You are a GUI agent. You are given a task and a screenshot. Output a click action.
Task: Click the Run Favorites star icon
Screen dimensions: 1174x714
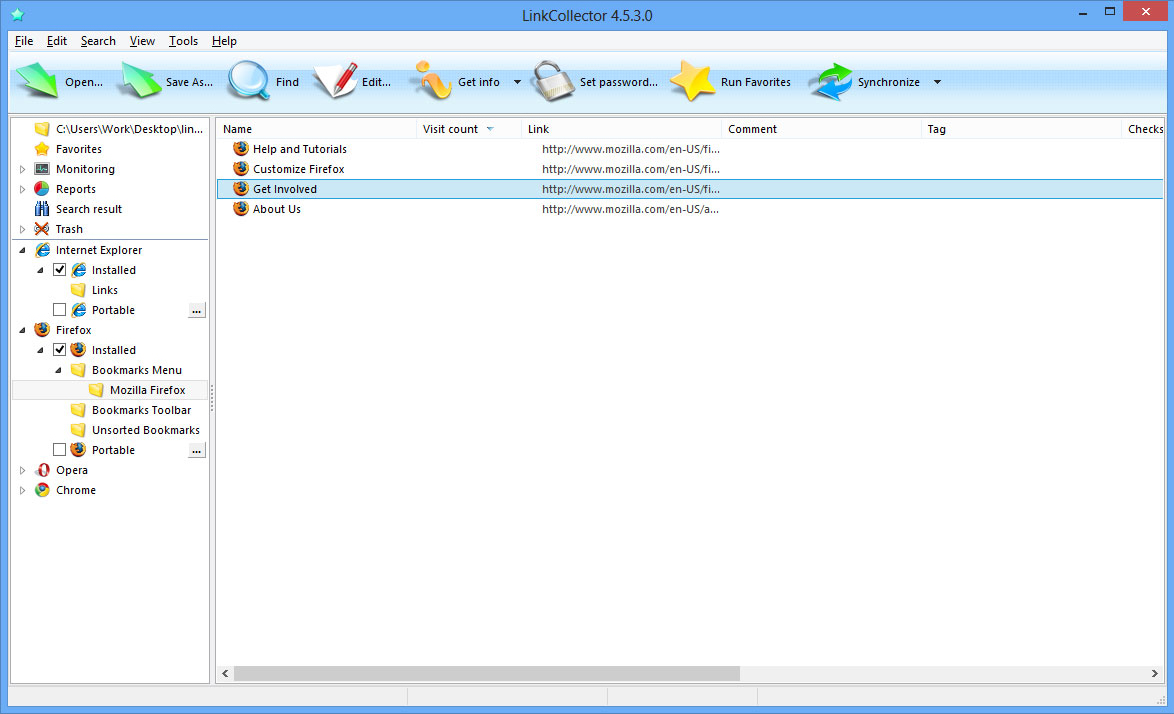click(x=692, y=82)
